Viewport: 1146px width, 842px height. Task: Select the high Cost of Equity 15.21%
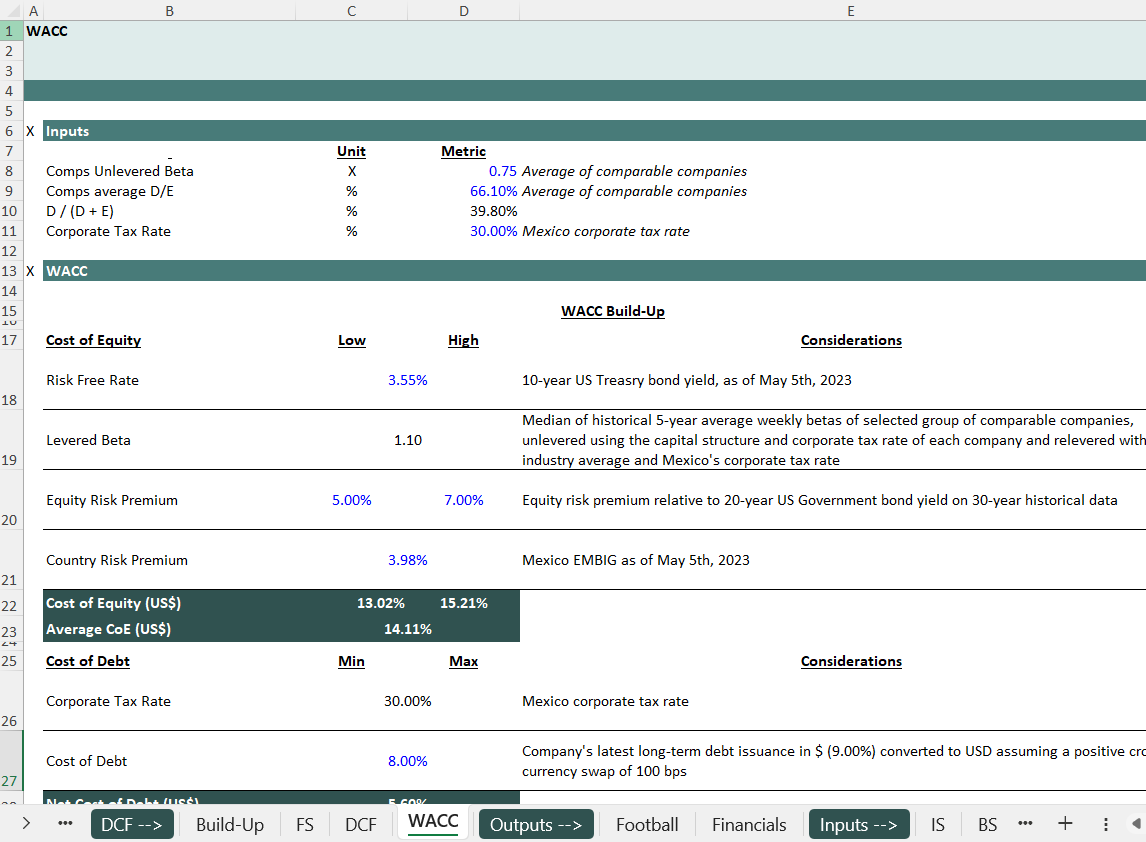463,603
